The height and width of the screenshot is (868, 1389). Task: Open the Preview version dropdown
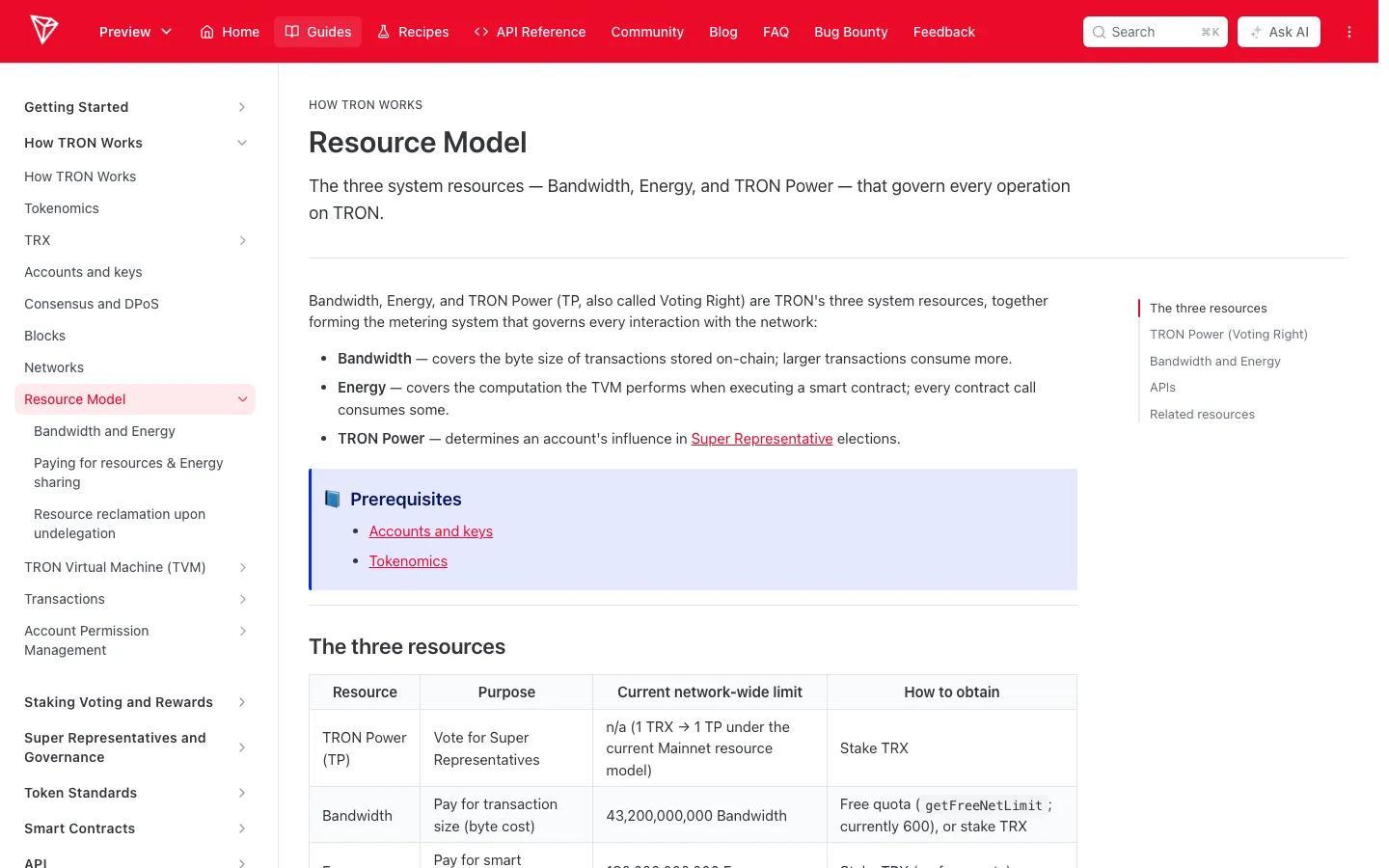[x=135, y=32]
